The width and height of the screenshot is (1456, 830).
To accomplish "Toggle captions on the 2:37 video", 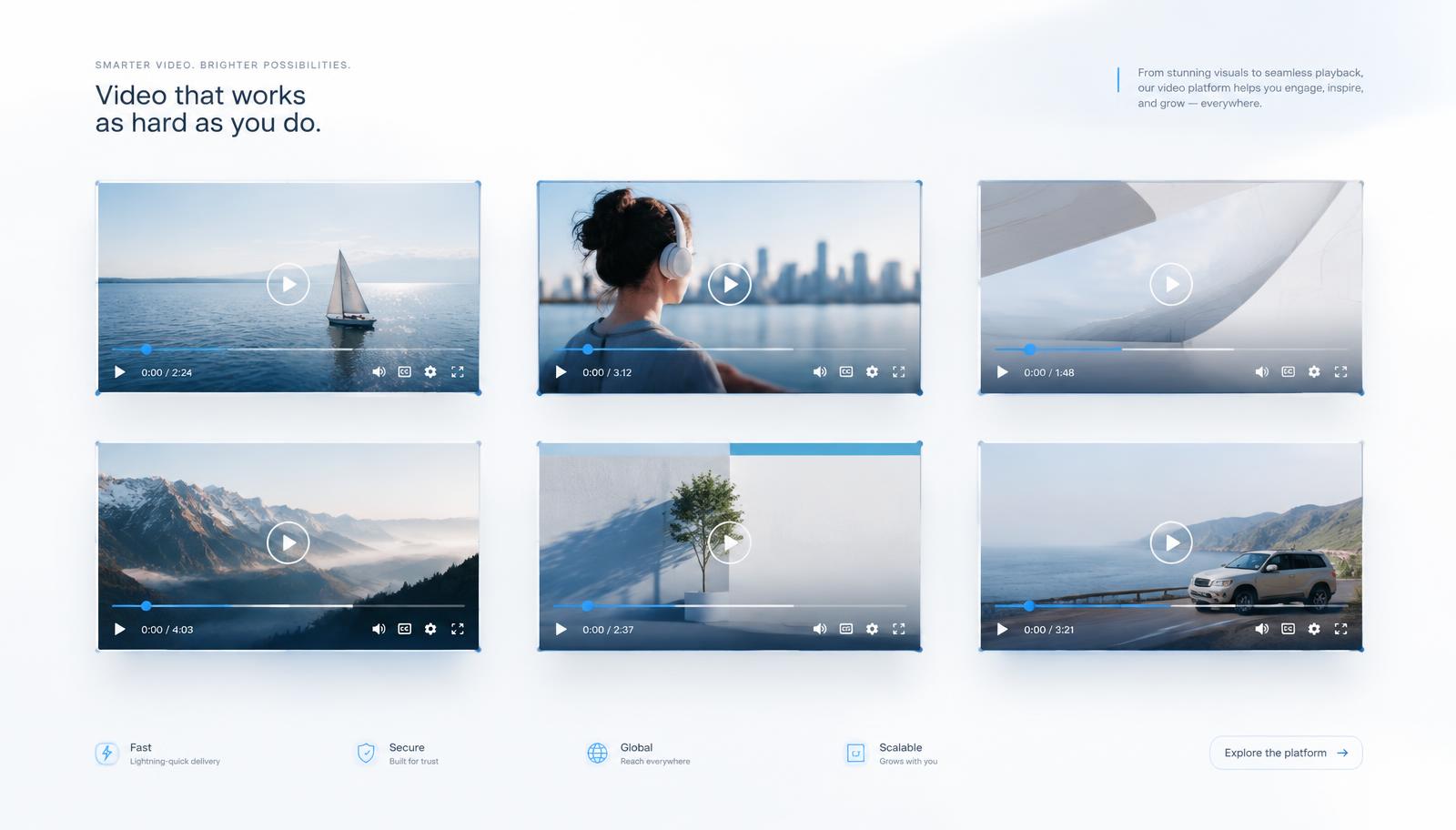I will pyautogui.click(x=846, y=629).
